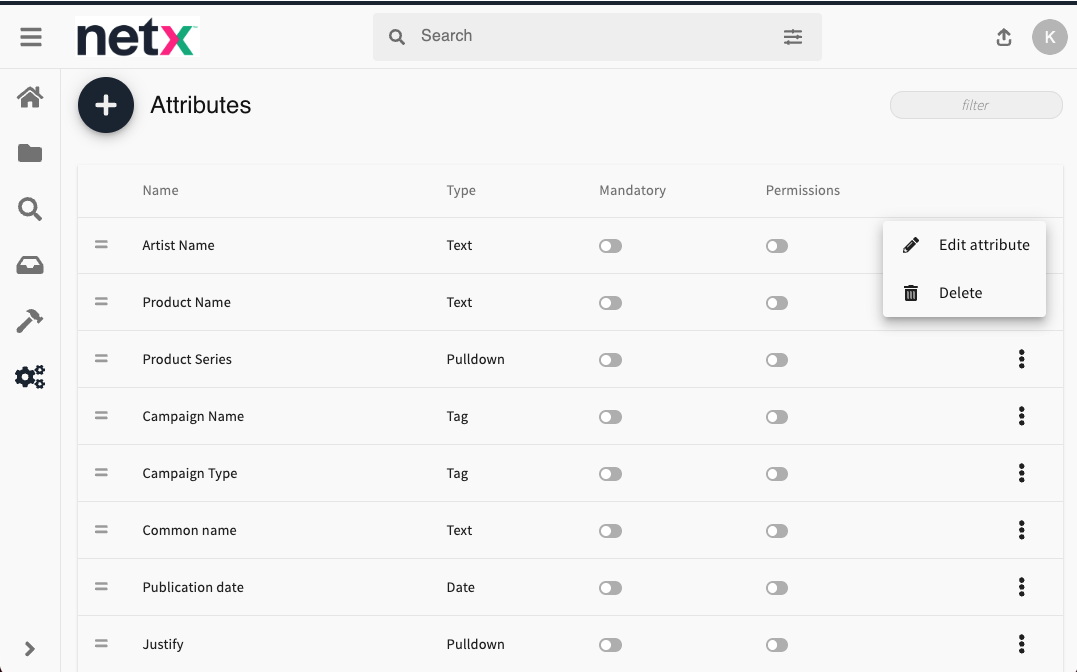Open the hamburger main menu
The height and width of the screenshot is (672, 1077).
[x=31, y=36]
